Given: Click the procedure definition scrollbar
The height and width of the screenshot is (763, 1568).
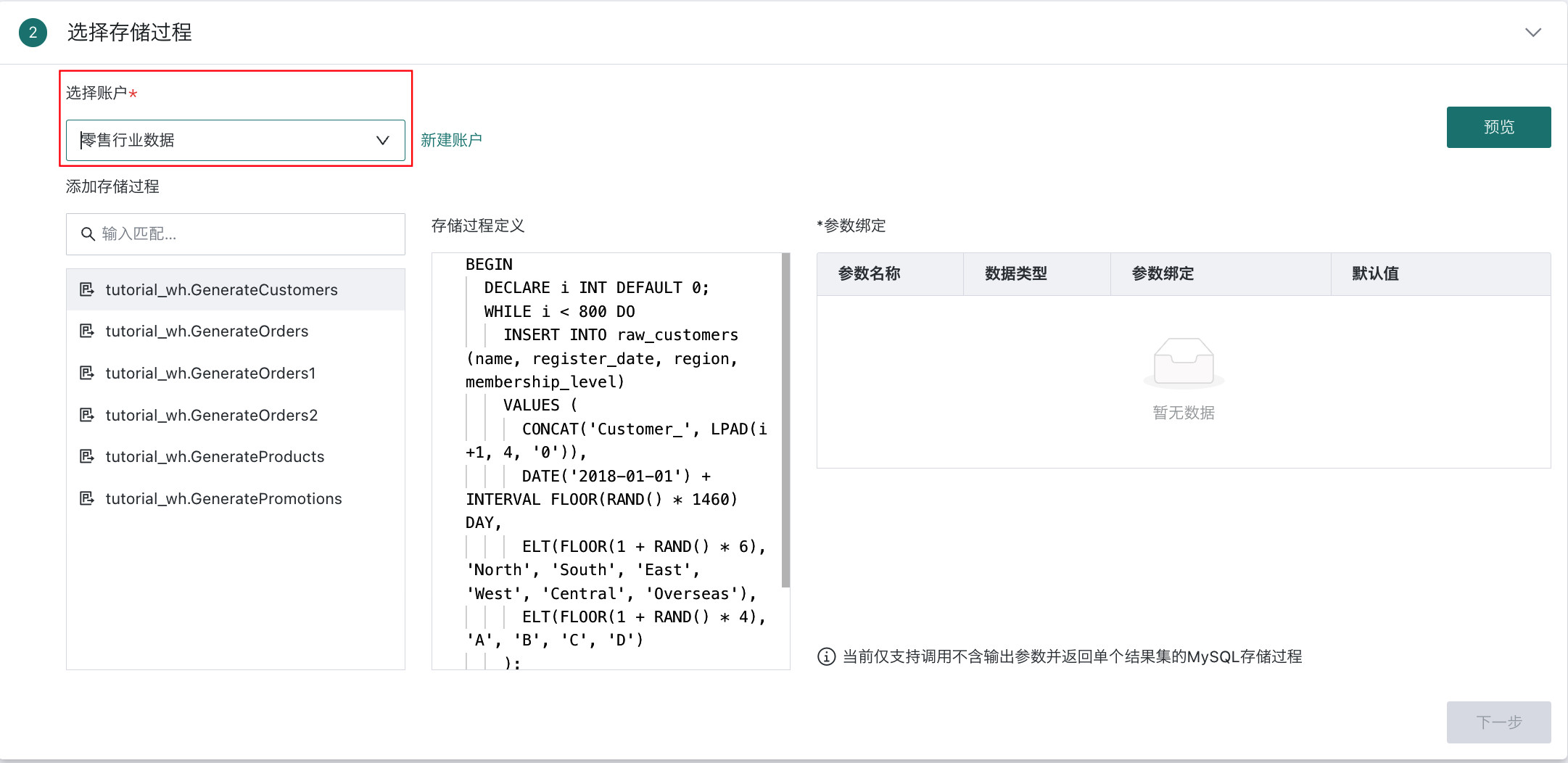Looking at the screenshot, I should [785, 421].
